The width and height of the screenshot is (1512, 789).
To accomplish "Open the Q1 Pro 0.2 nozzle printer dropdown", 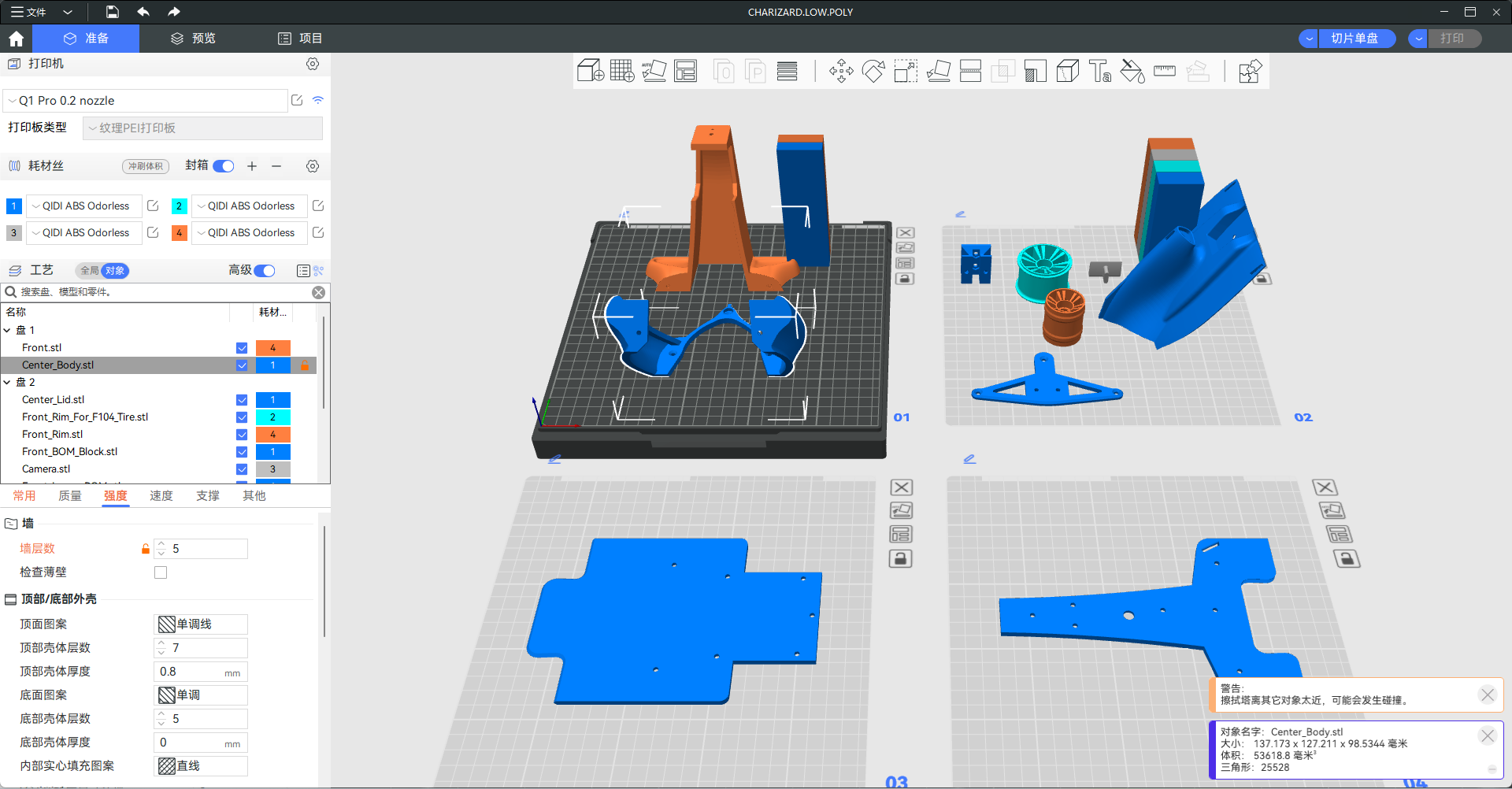I will coord(146,101).
